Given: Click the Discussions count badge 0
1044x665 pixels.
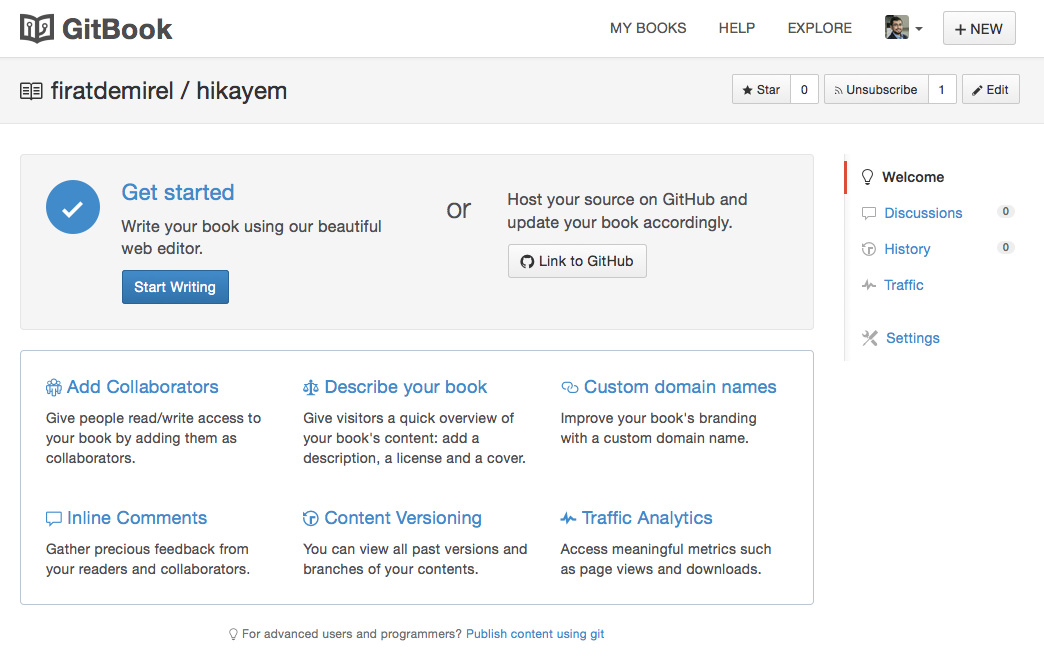Looking at the screenshot, I should [x=1005, y=212].
